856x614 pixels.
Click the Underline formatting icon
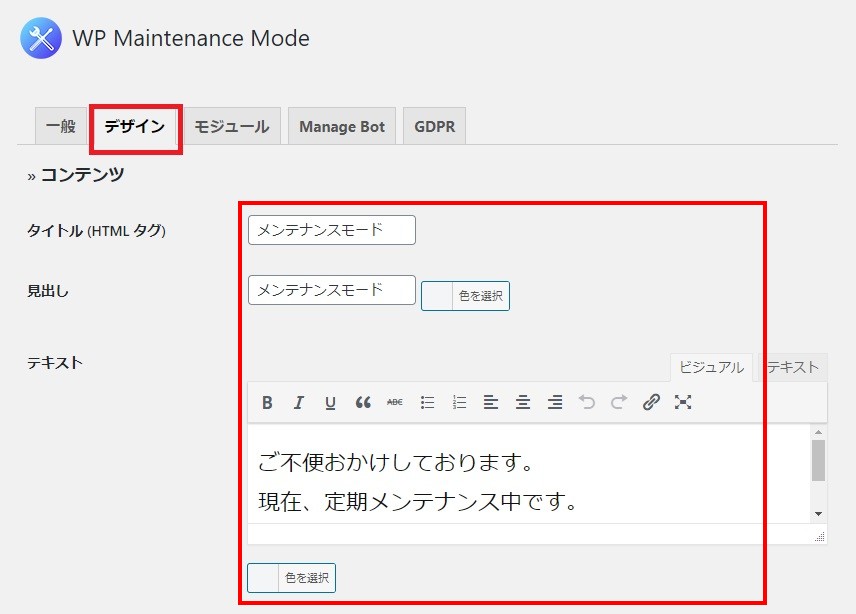(x=330, y=403)
